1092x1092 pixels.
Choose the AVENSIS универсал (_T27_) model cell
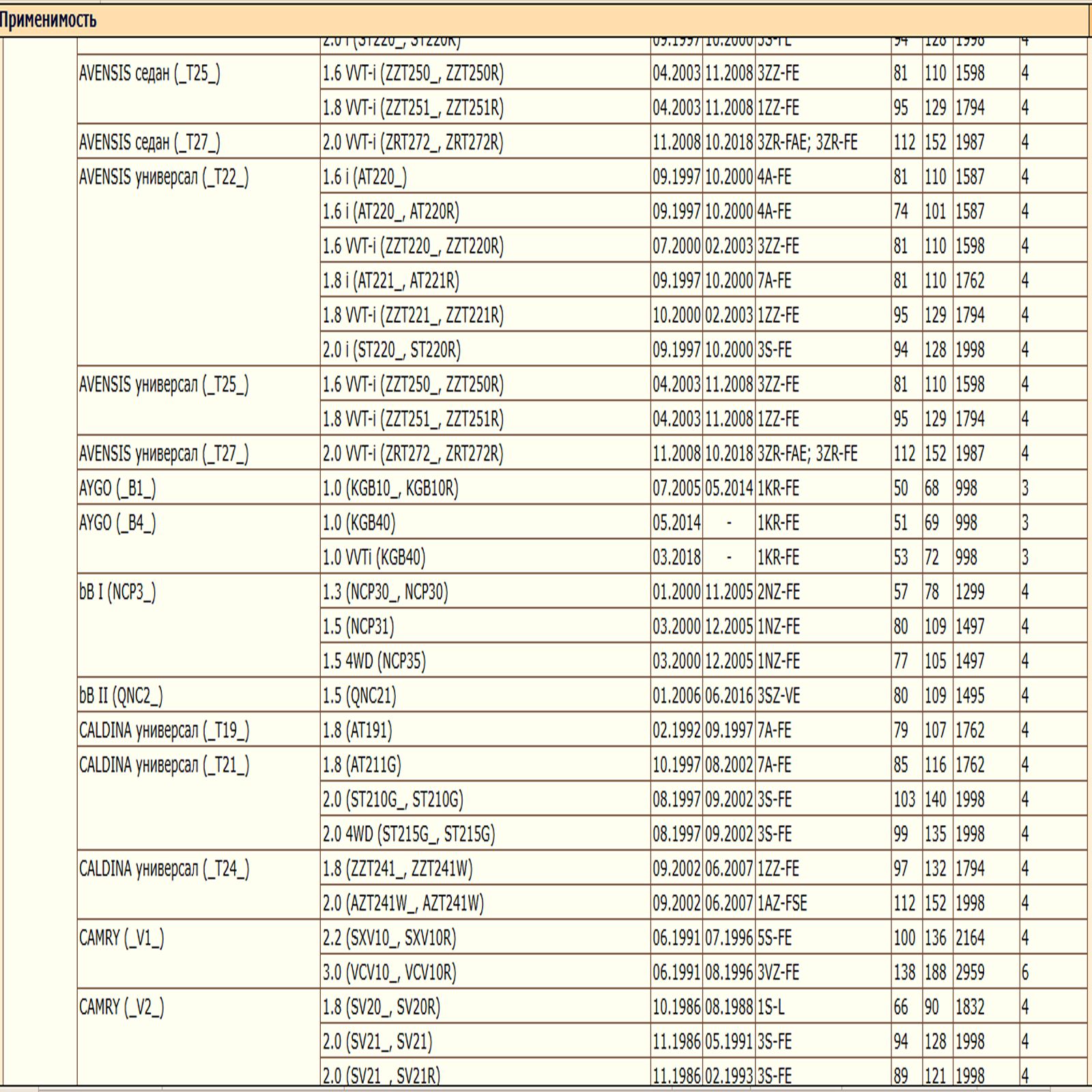pyautogui.click(x=164, y=454)
